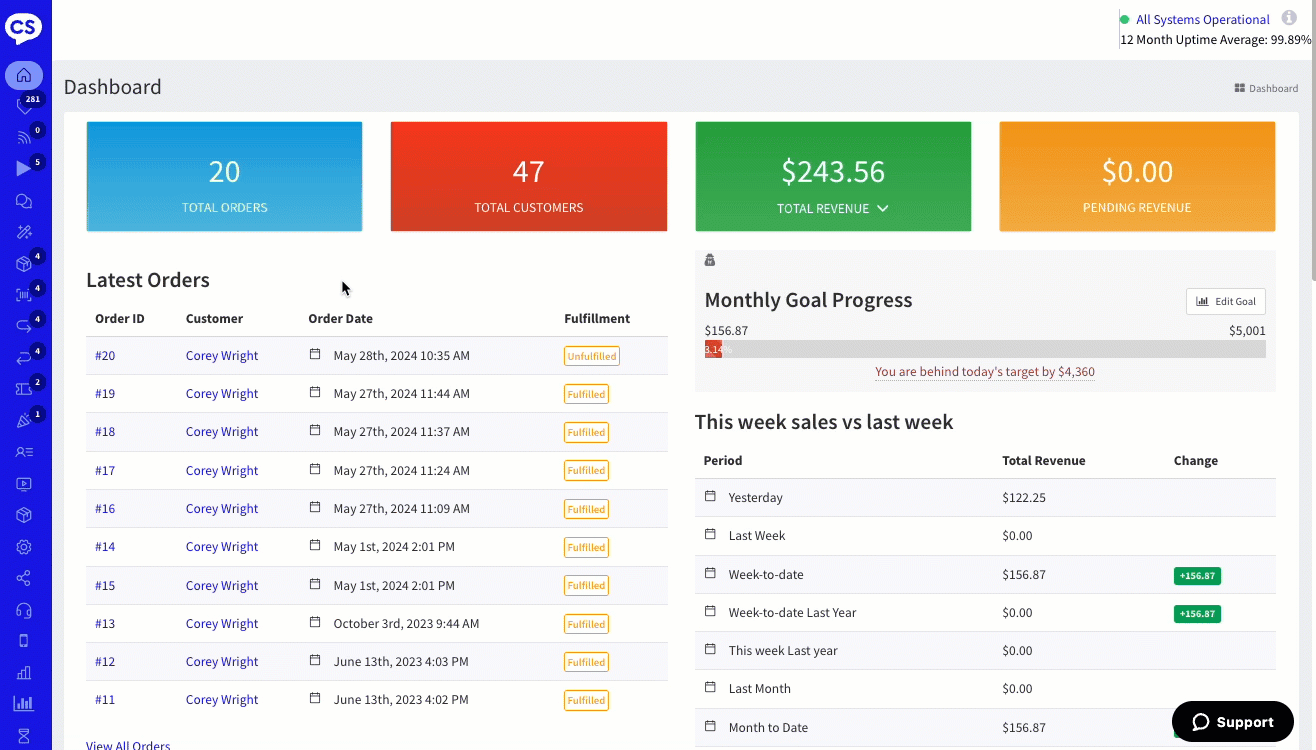Click the home icon in the sidebar
The width and height of the screenshot is (1316, 750).
(x=24, y=75)
